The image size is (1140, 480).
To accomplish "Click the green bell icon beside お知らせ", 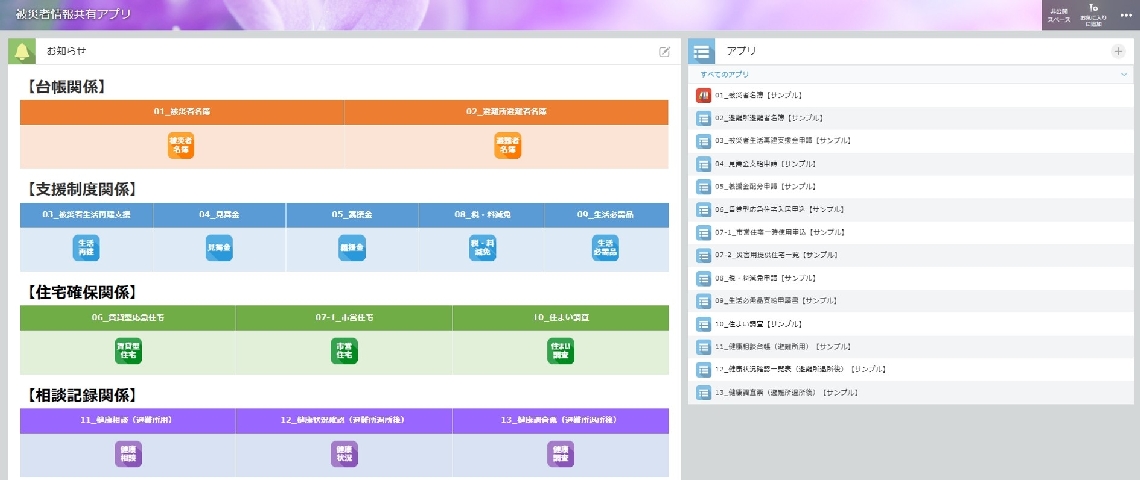I will click(22, 51).
